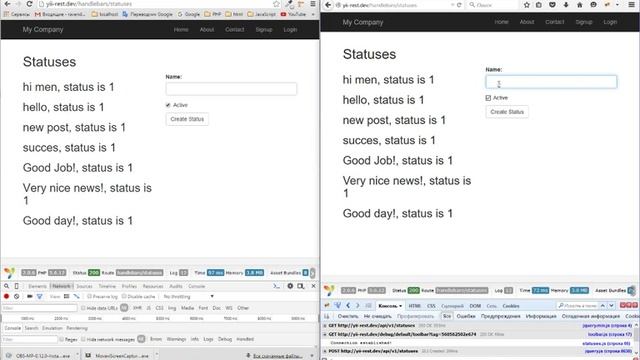640x360 pixels.
Task: Click the Status 200 badge in Chrome's debug toolbar
Action: (93, 273)
